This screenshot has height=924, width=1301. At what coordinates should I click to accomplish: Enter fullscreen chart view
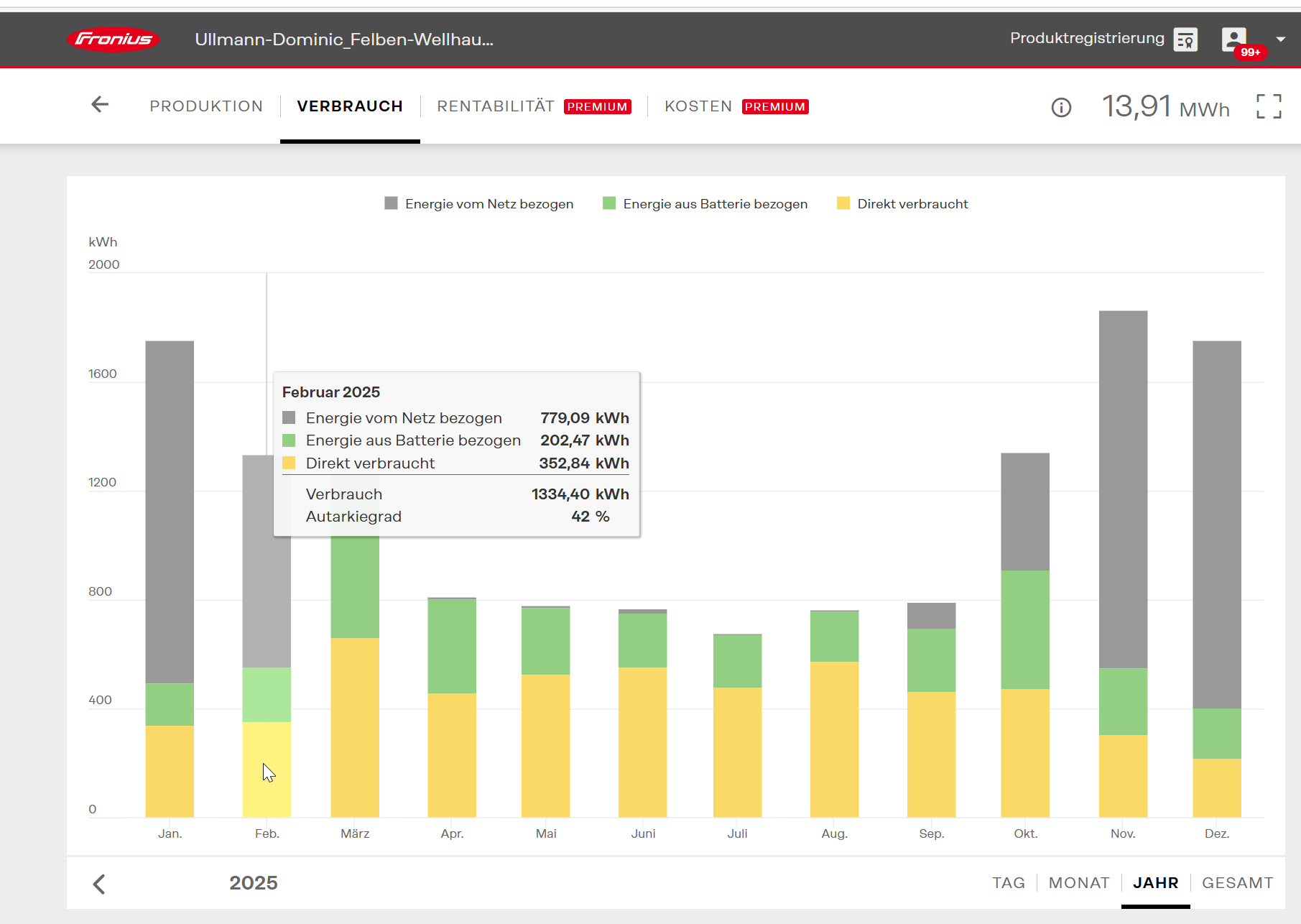[x=1269, y=106]
